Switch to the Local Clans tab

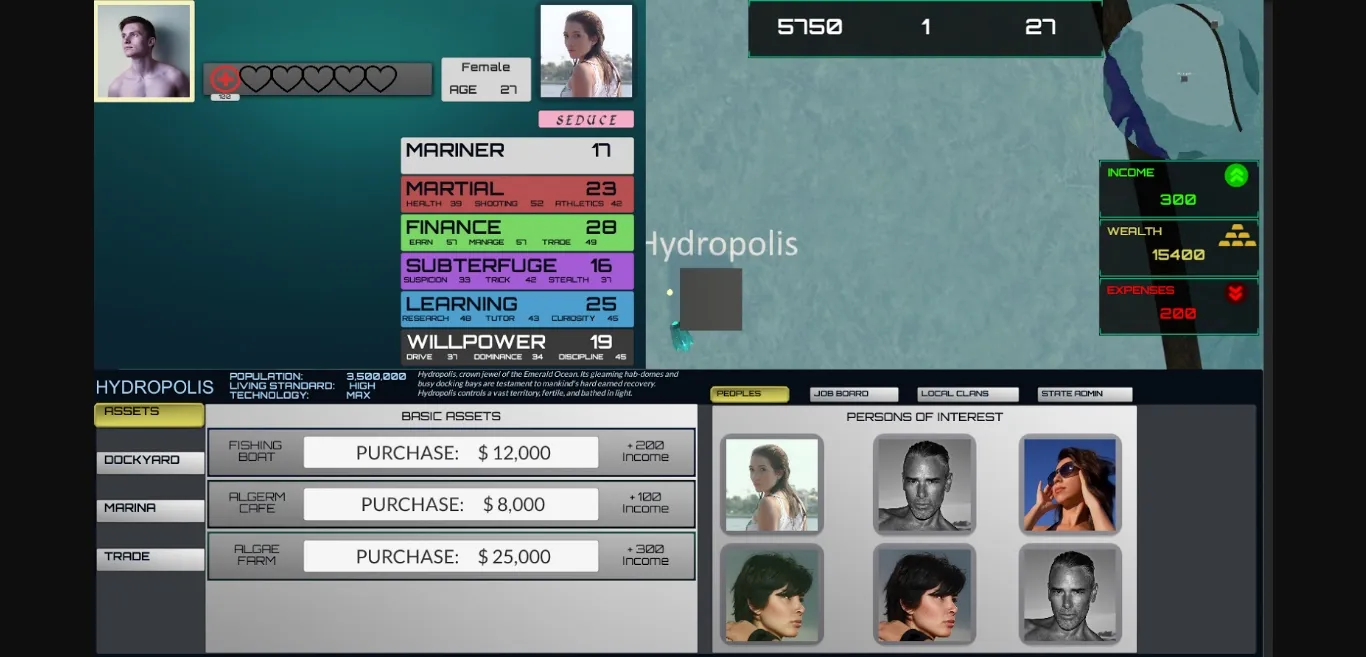click(967, 394)
